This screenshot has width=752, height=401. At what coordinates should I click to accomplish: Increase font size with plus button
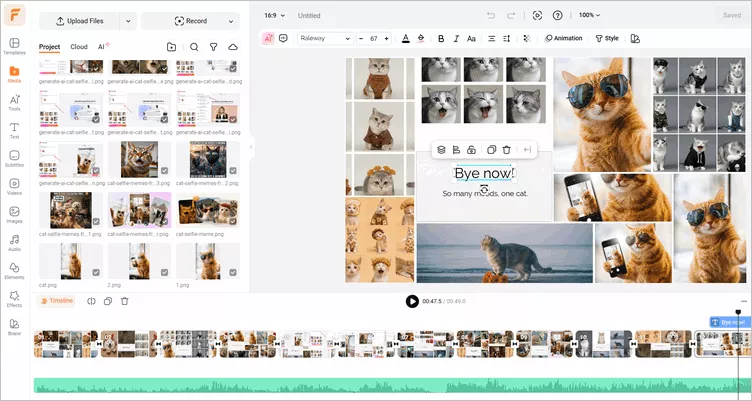click(x=387, y=38)
